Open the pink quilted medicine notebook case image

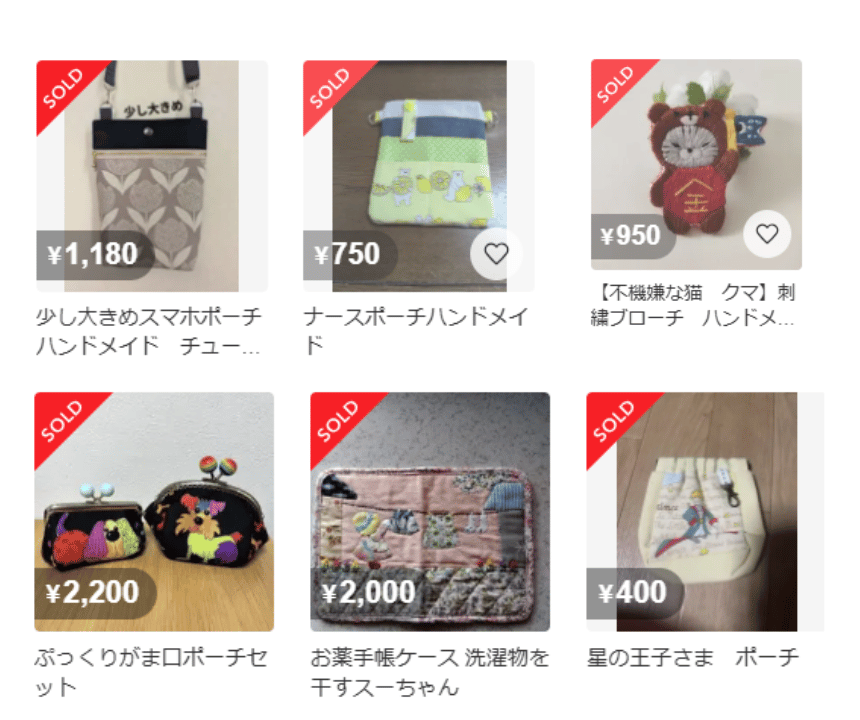(x=430, y=512)
